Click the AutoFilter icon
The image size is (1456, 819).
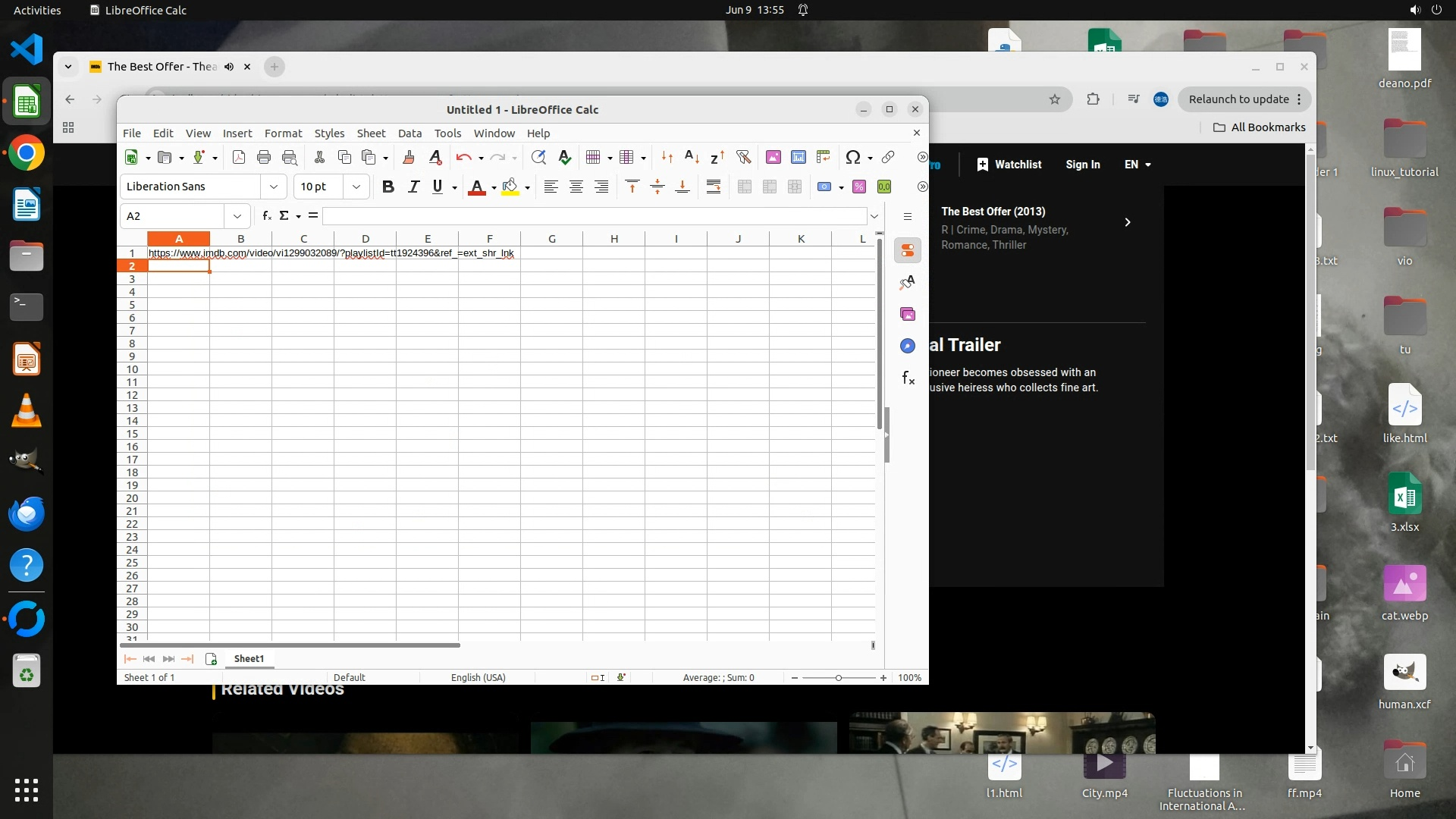(x=743, y=157)
